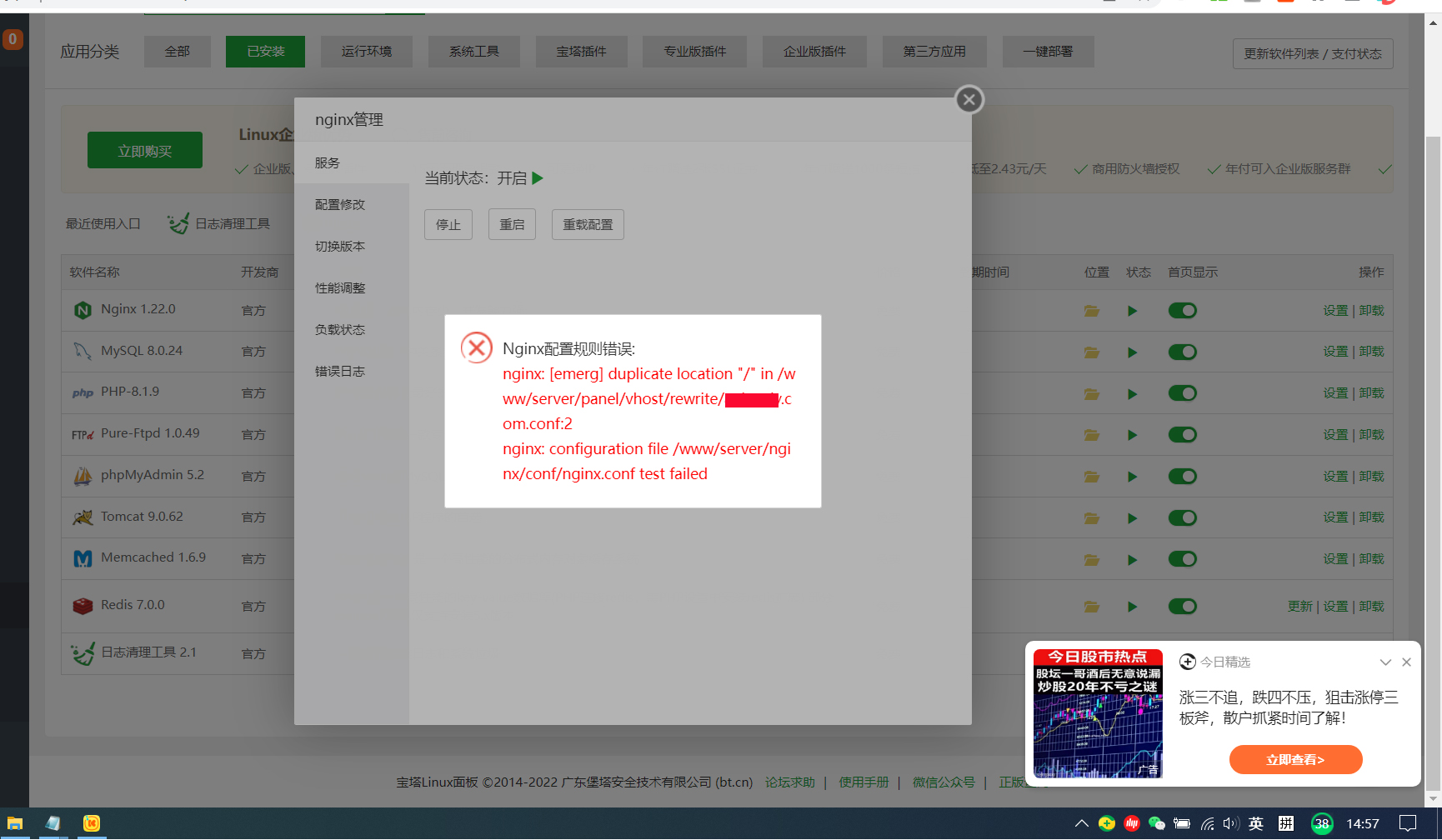Toggle MySQL 首页显示 switch

pos(1182,352)
